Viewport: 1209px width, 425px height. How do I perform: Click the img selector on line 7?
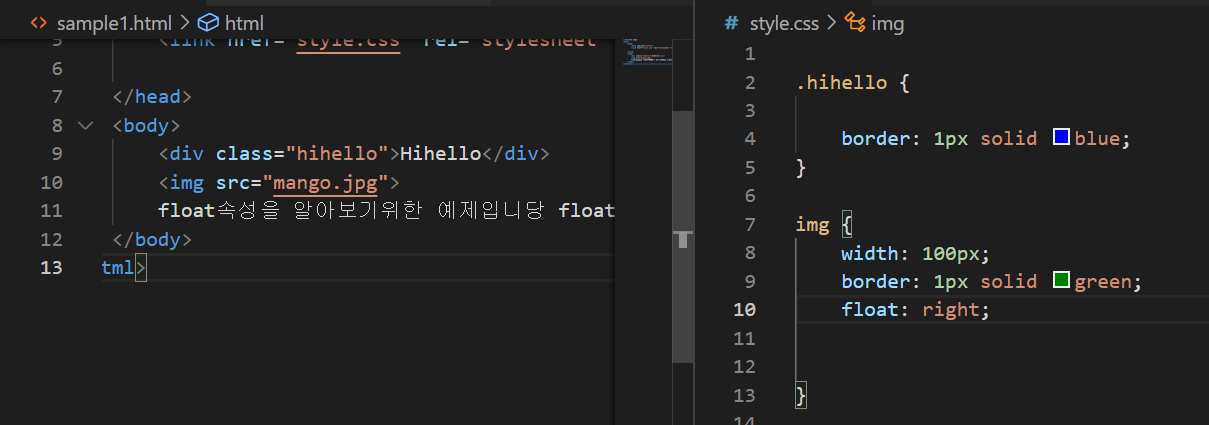pyautogui.click(x=813, y=225)
